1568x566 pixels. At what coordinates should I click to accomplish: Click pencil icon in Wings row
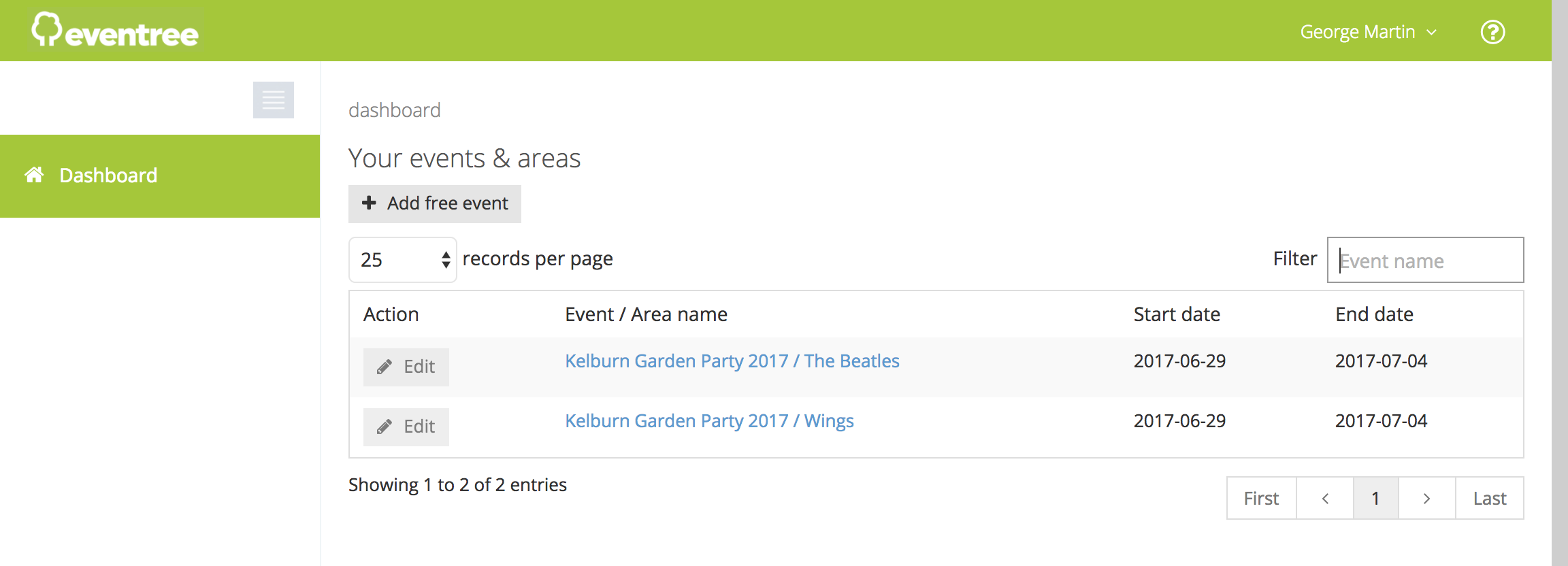point(385,427)
